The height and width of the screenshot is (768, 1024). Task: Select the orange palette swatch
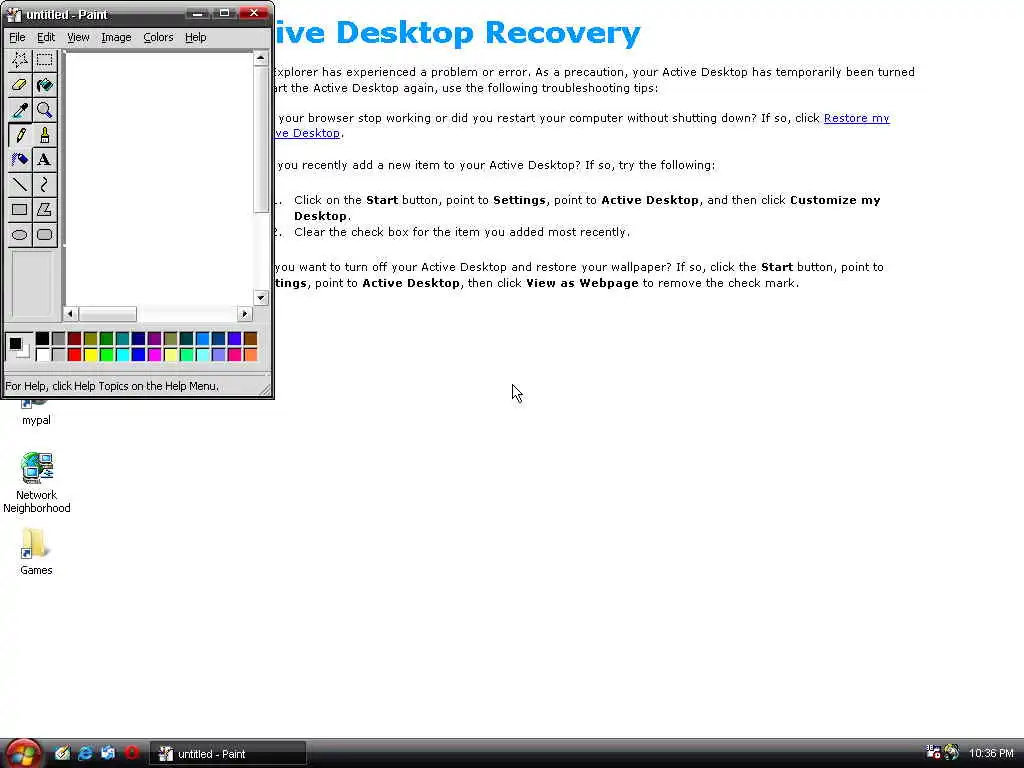(250, 355)
